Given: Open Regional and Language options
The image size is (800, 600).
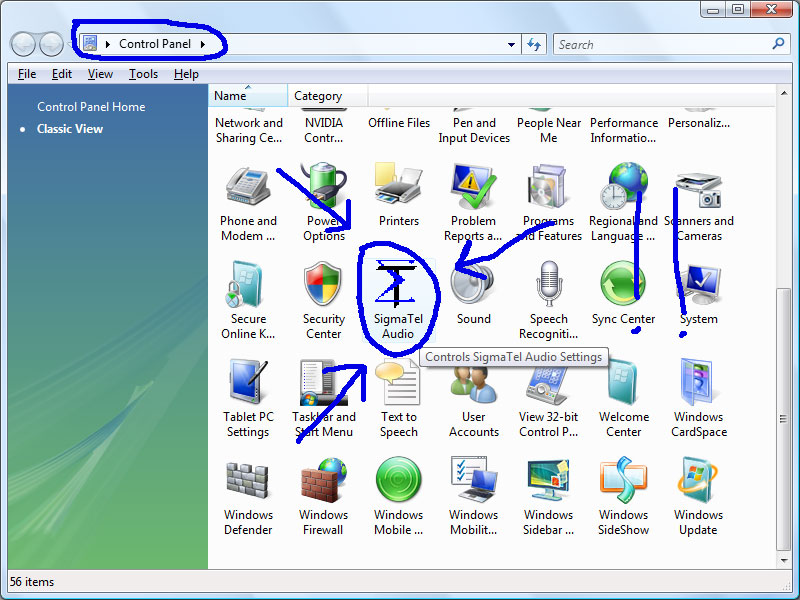Looking at the screenshot, I should tap(623, 204).
